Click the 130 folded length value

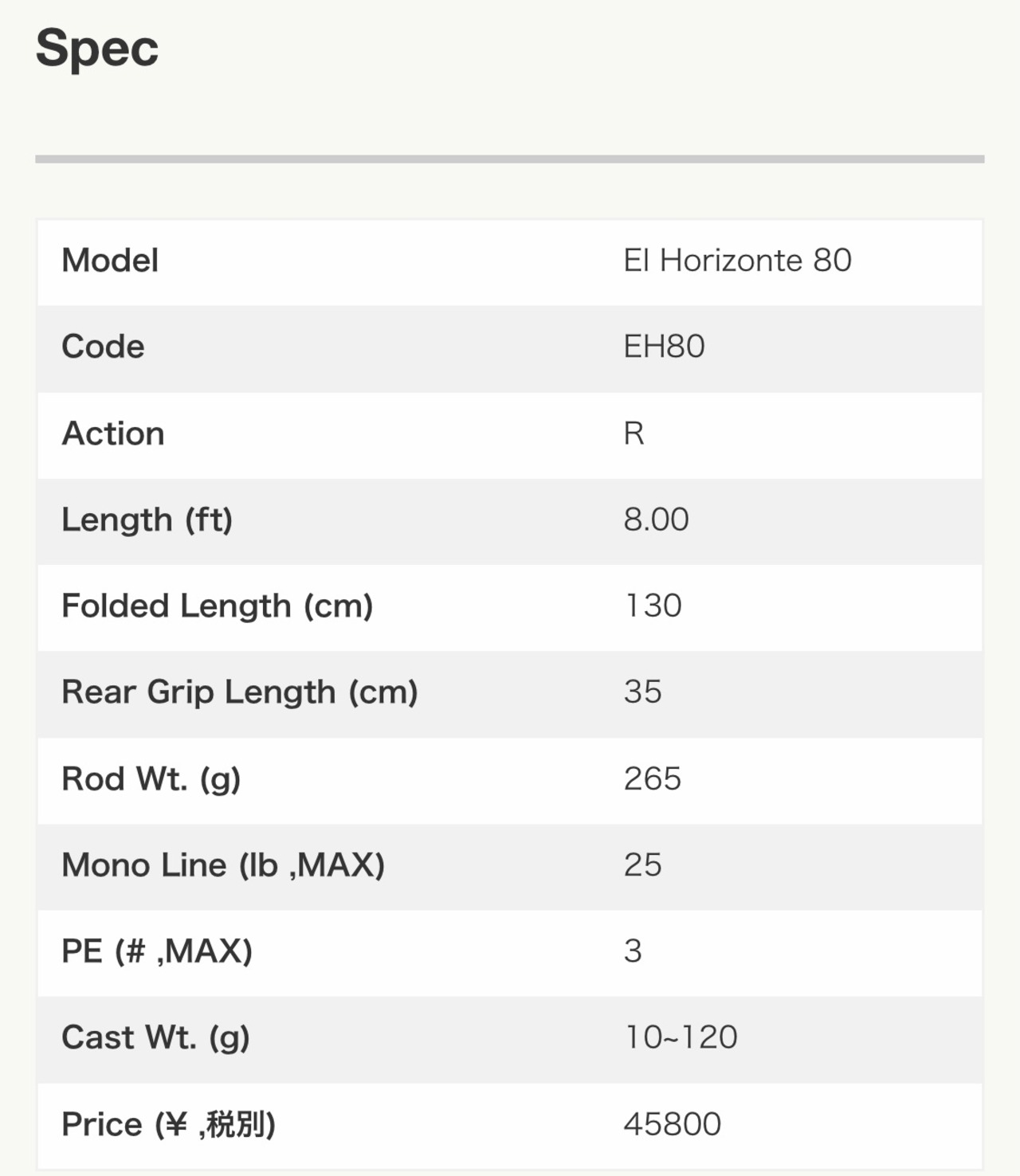(x=653, y=606)
